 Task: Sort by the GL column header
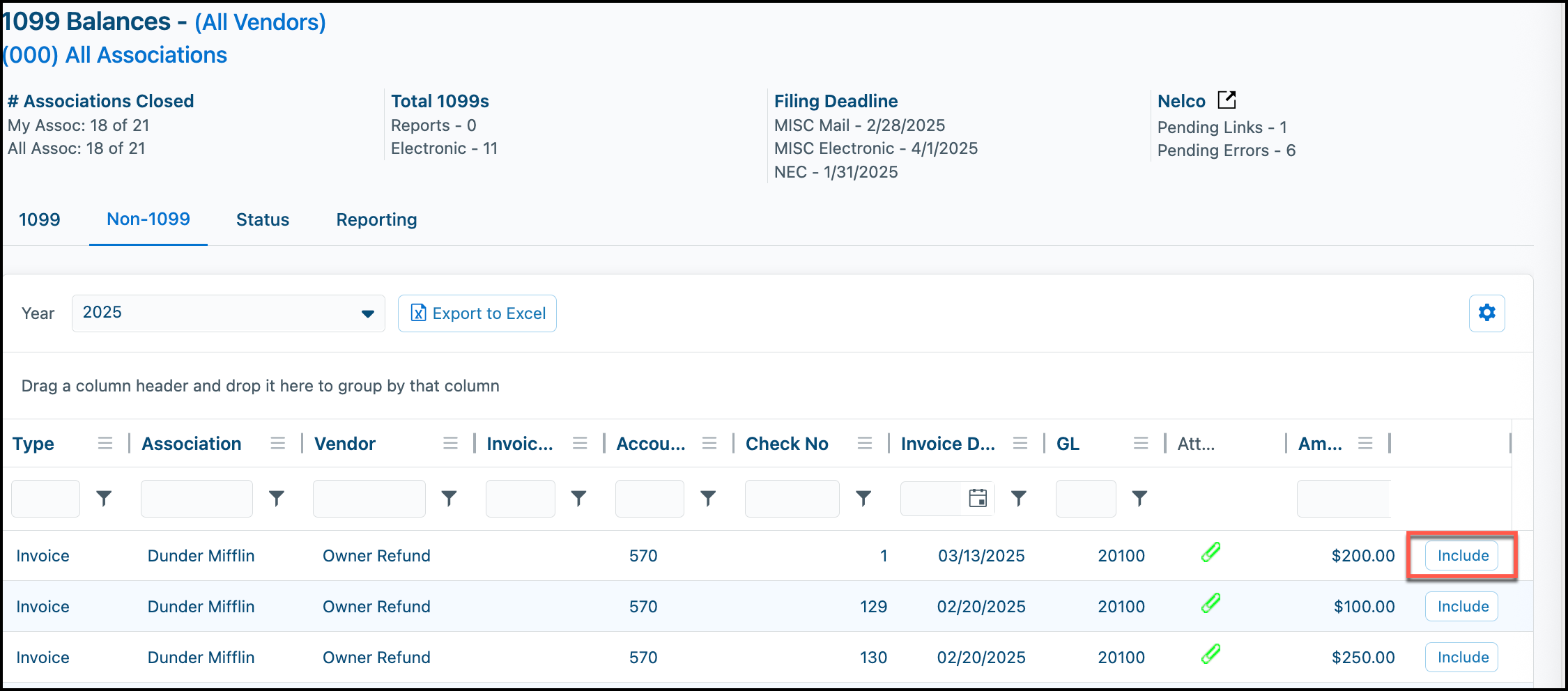(1068, 444)
